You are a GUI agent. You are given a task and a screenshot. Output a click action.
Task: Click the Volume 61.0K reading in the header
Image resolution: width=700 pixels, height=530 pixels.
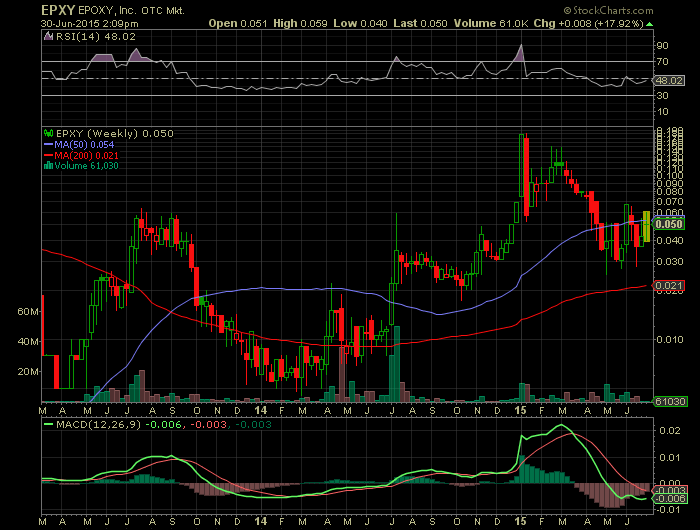491,24
